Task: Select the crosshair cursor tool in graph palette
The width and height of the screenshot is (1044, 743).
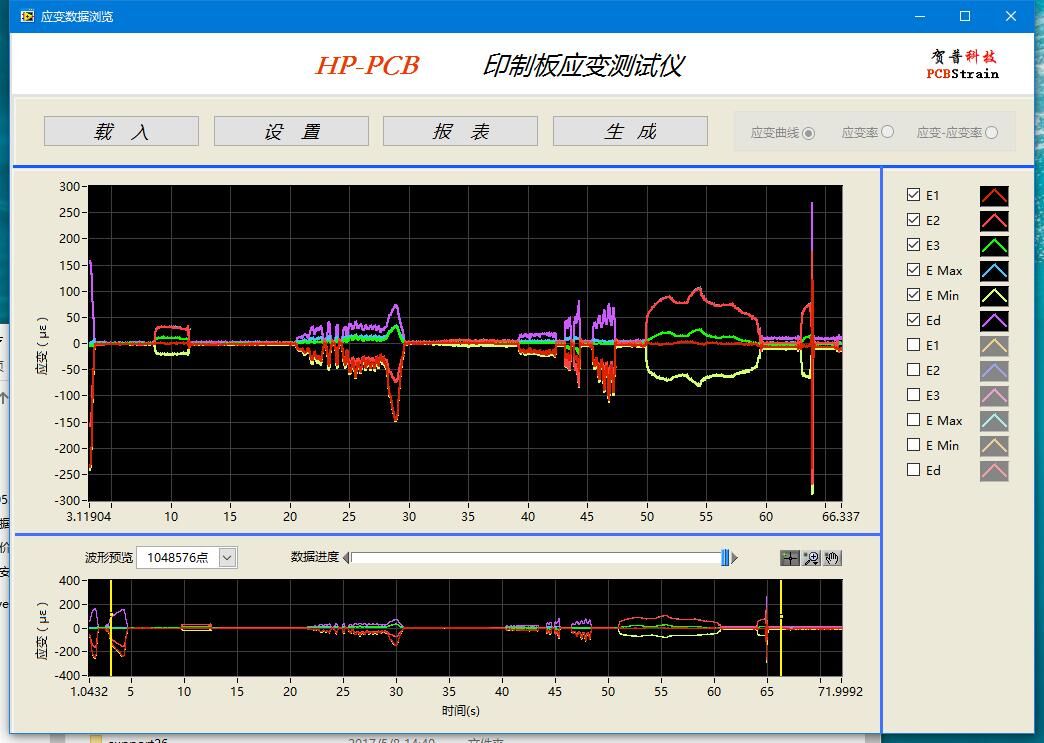Action: click(x=790, y=558)
